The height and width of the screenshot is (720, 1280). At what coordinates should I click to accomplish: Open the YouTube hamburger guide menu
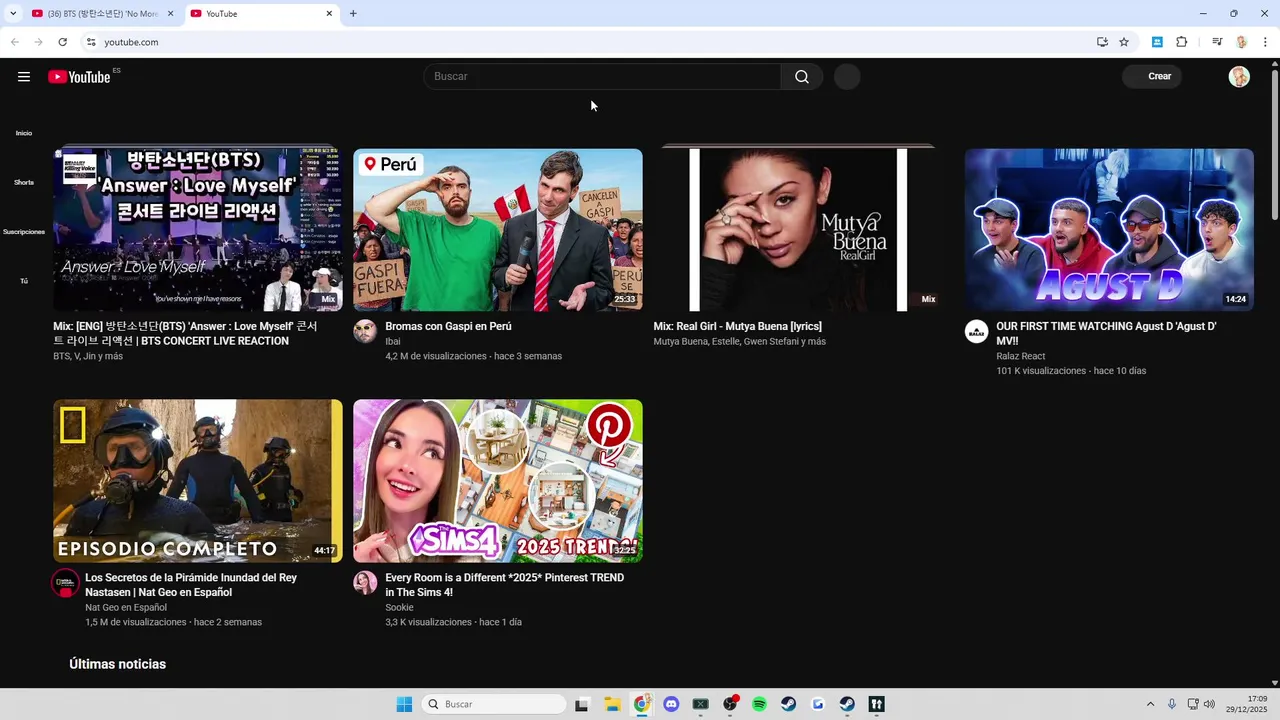(x=24, y=77)
